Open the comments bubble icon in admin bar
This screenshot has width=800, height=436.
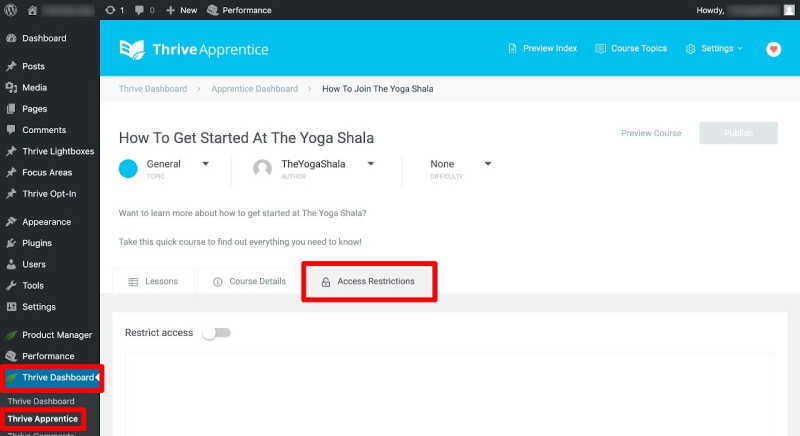point(139,10)
